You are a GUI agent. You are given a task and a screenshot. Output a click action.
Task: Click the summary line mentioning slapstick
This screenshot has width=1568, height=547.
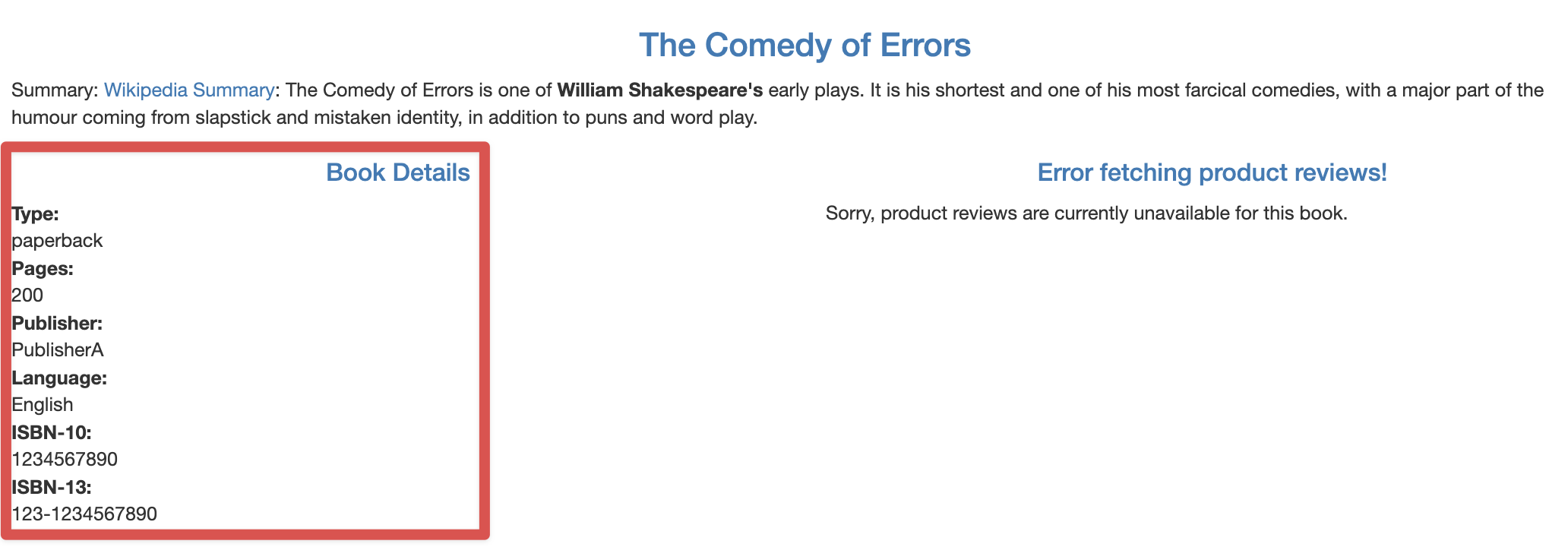click(384, 119)
